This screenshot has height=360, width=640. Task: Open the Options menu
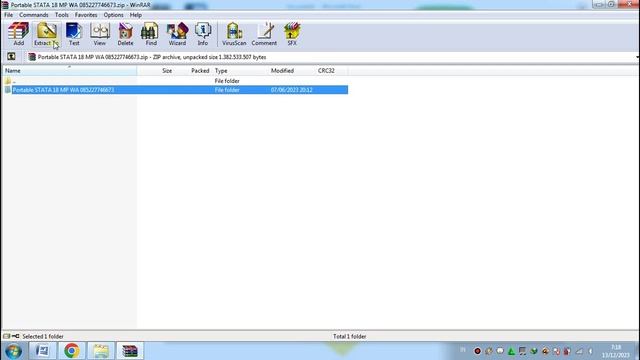(113, 15)
